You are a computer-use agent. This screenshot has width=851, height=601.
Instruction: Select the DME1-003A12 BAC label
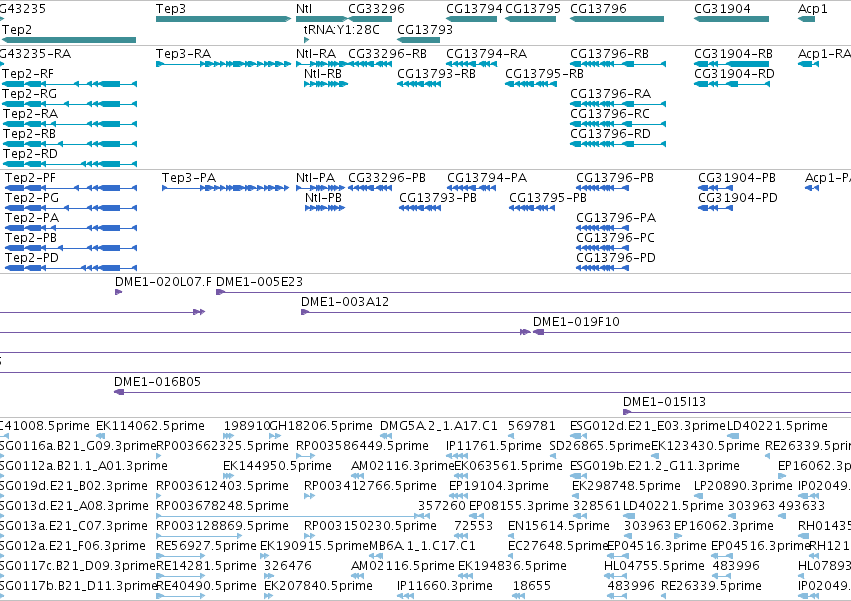tap(345, 302)
